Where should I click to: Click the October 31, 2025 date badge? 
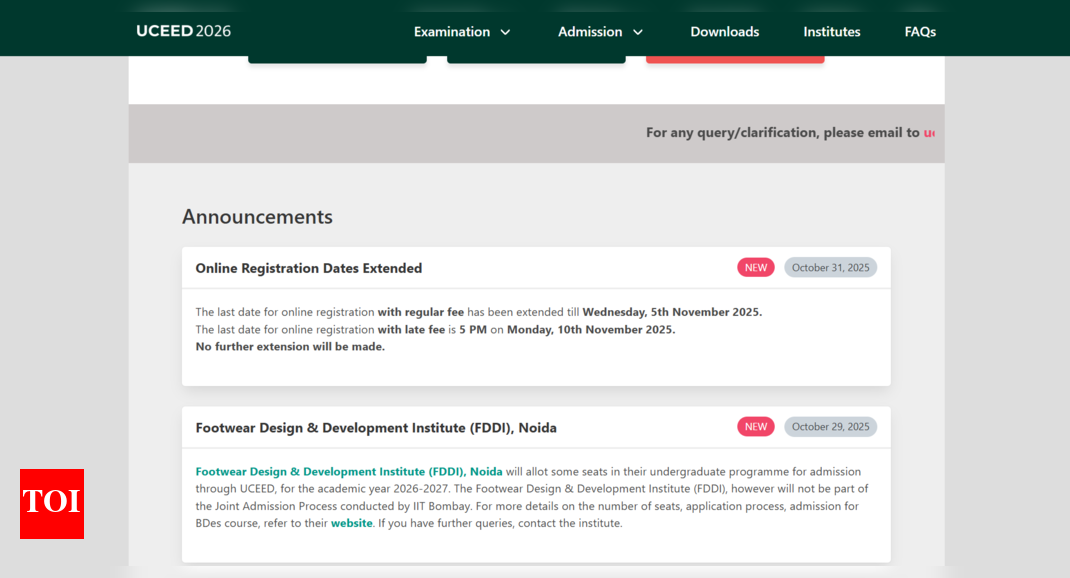tap(830, 267)
